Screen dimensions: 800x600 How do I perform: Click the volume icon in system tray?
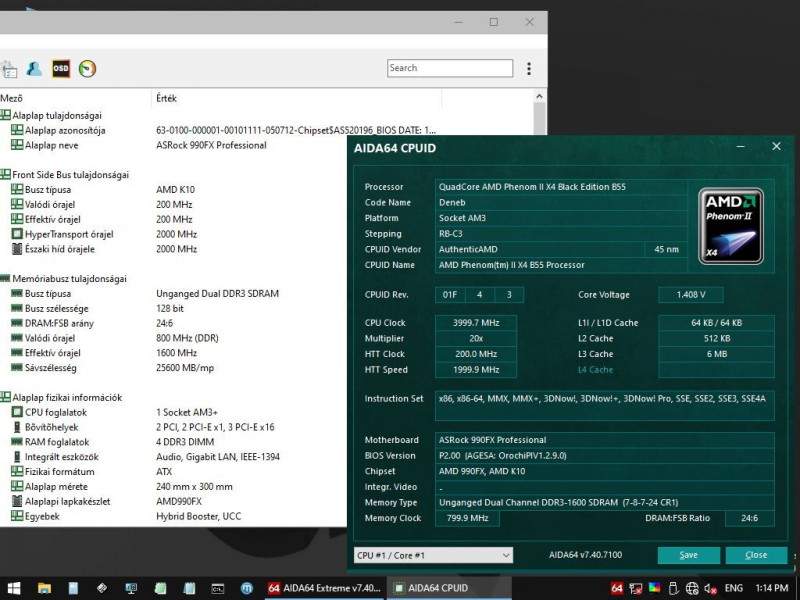(x=710, y=588)
